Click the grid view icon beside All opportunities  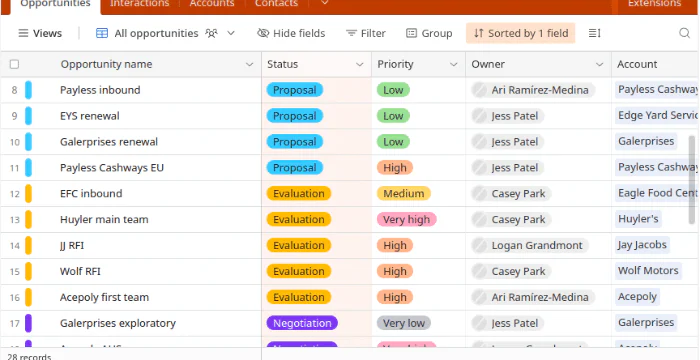click(102, 33)
